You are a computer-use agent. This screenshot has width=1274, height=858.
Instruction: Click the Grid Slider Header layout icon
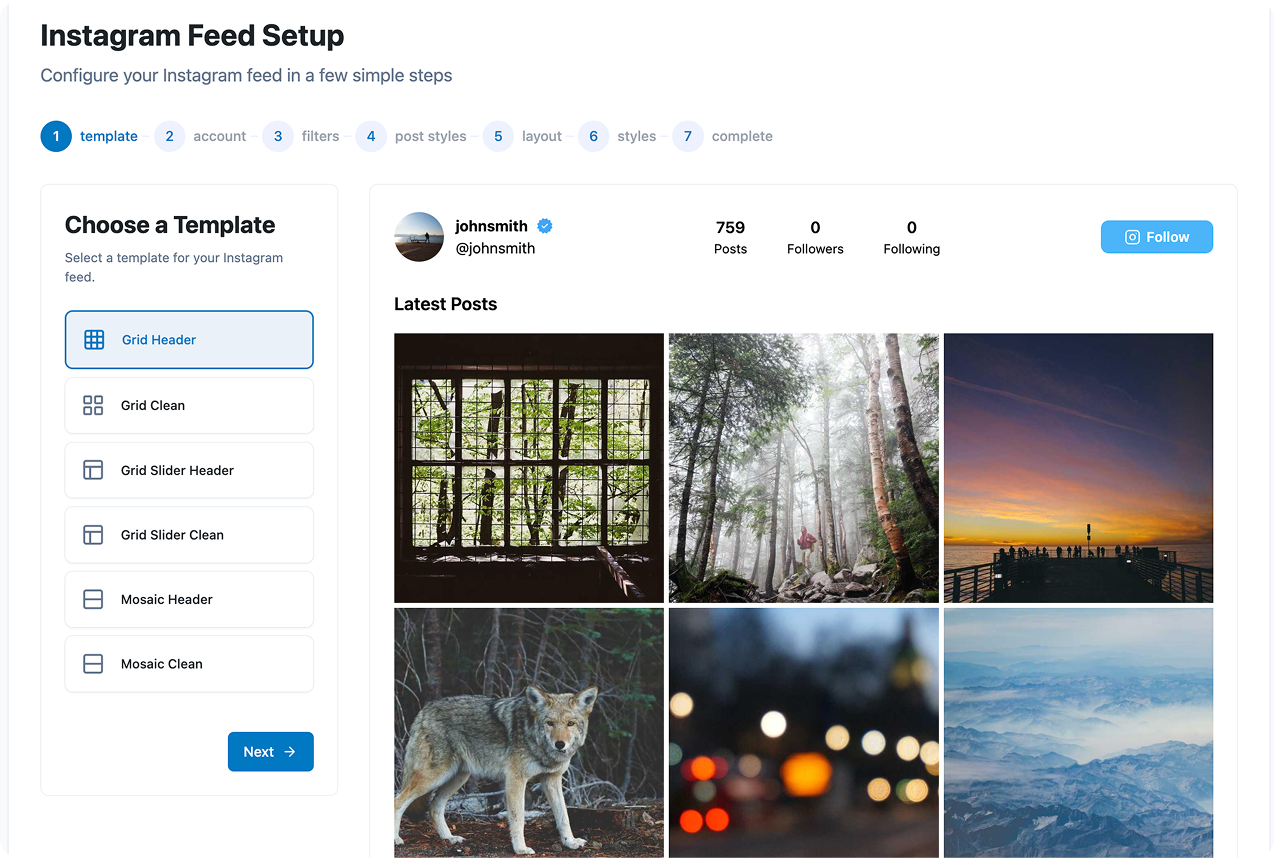tap(93, 470)
